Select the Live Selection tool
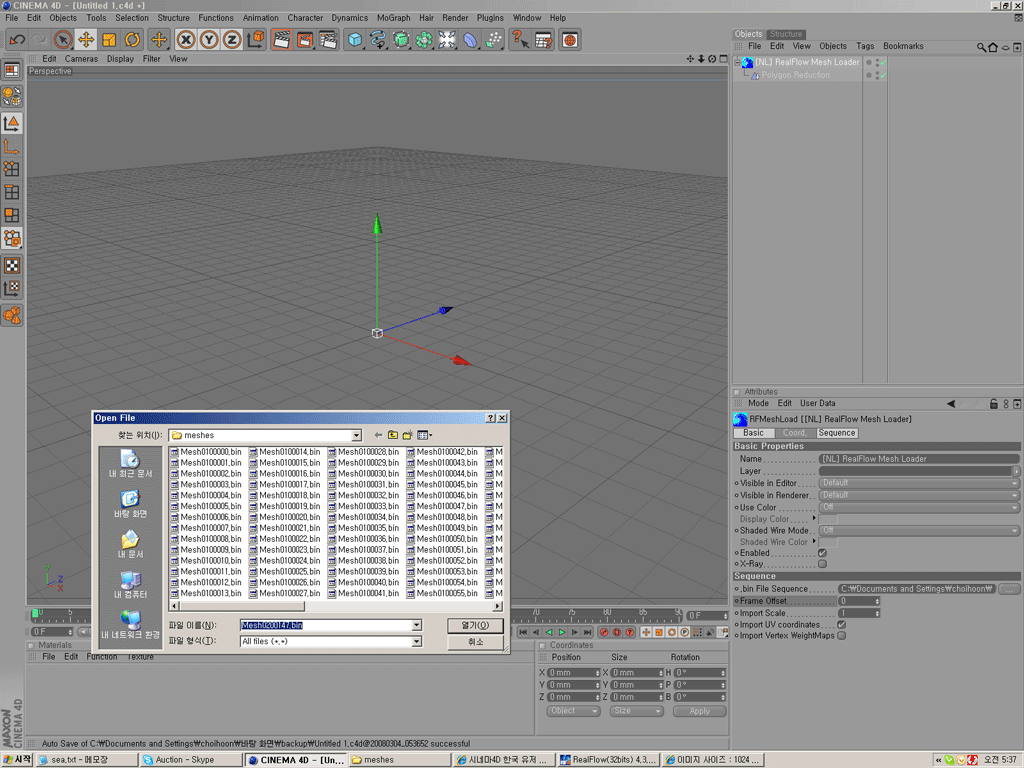Image resolution: width=1024 pixels, height=768 pixels. (63, 40)
